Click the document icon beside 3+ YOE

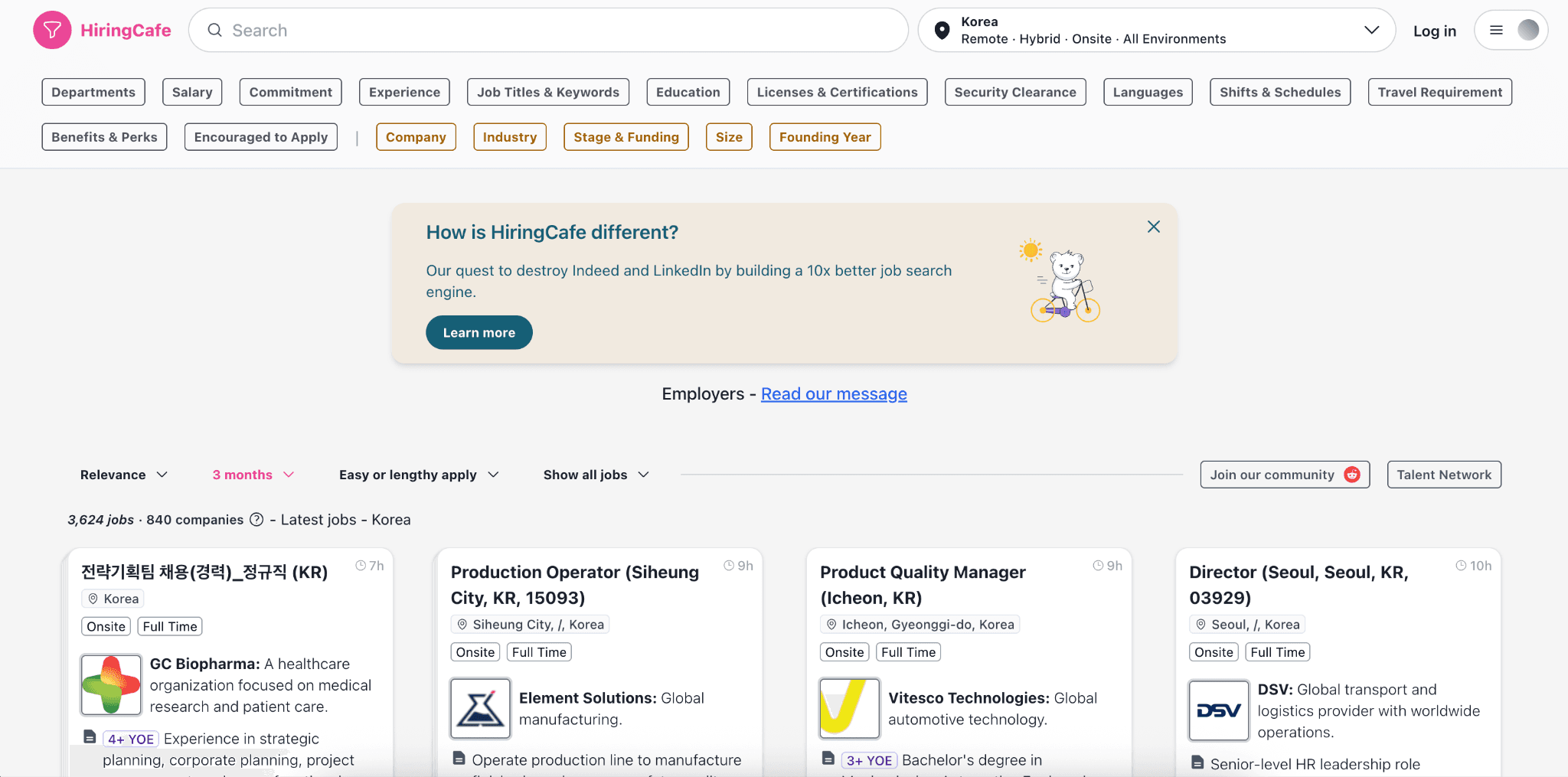(x=828, y=759)
